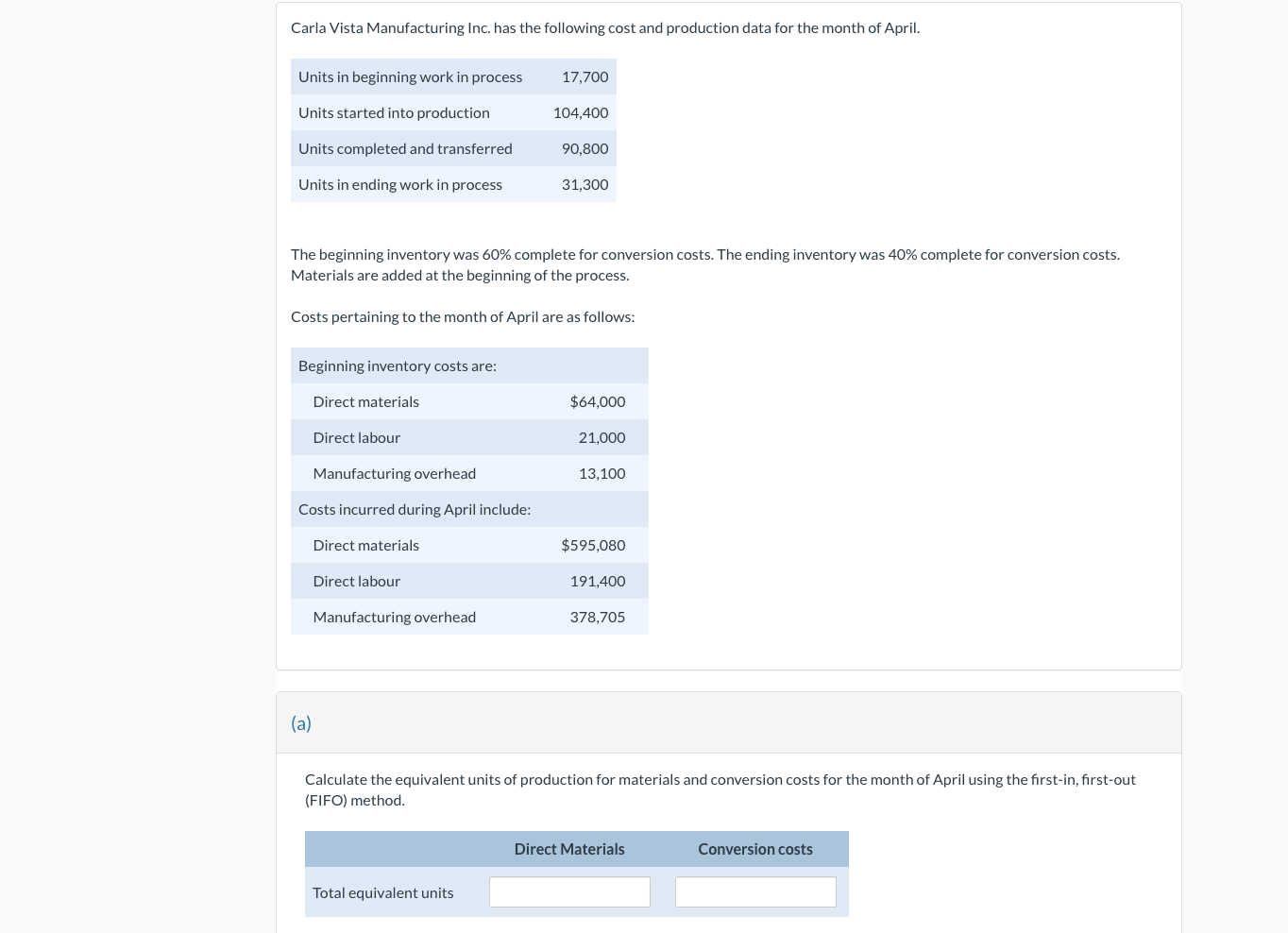
Task: Select the Conversion costs column header
Action: pyautogui.click(x=755, y=849)
